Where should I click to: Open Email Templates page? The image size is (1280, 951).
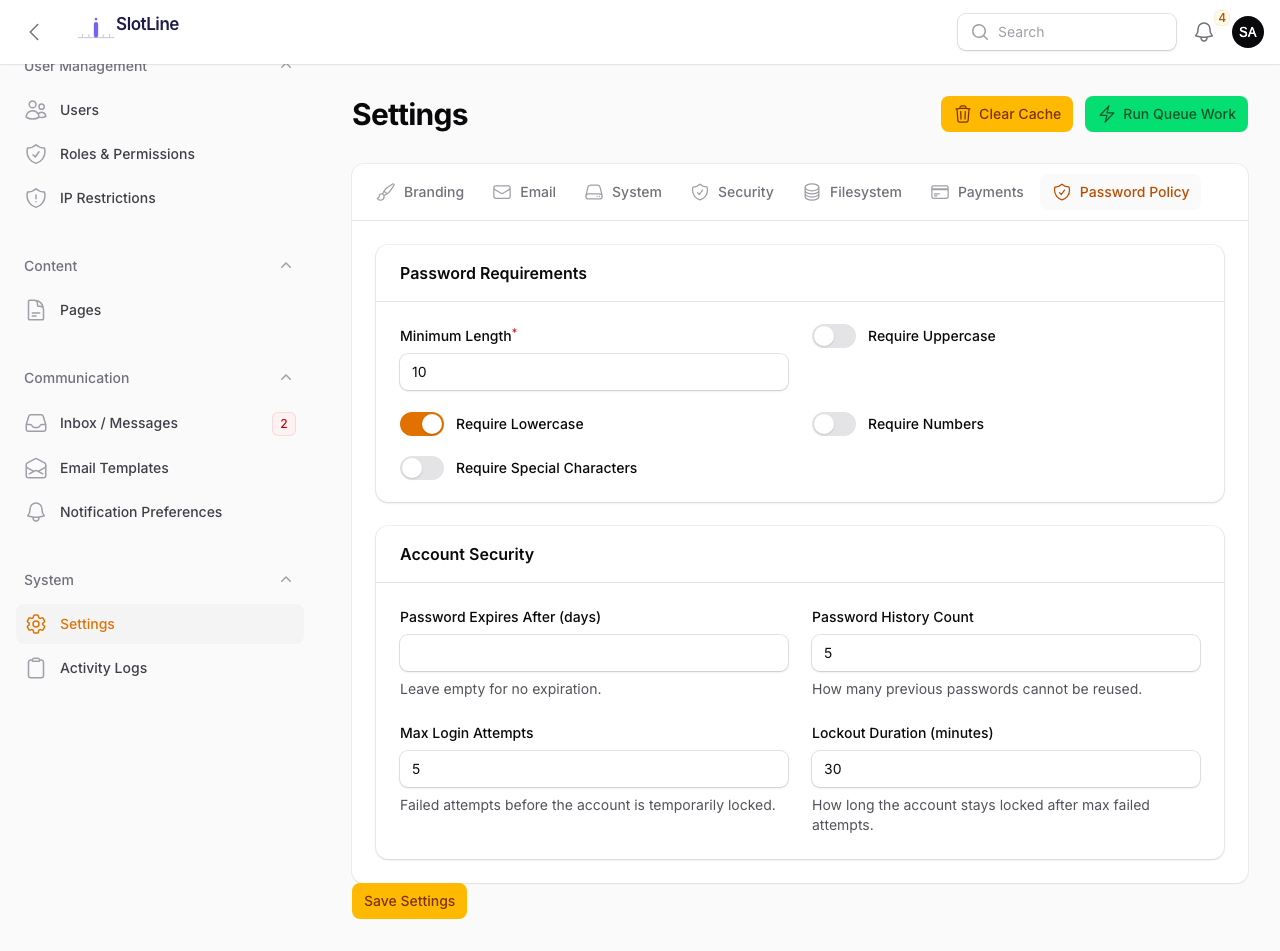[x=160, y=468]
